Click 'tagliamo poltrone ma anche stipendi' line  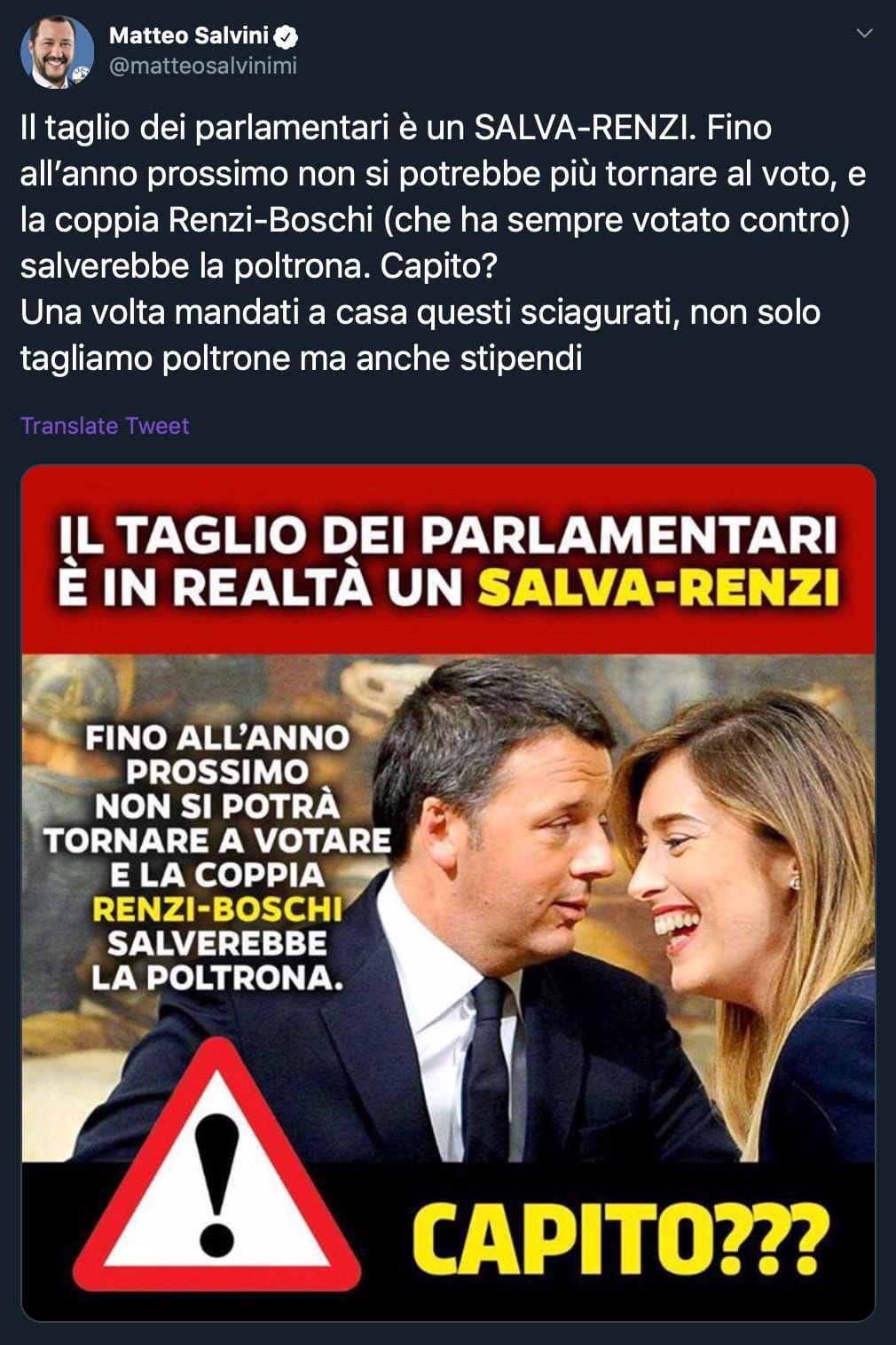pos(302,358)
